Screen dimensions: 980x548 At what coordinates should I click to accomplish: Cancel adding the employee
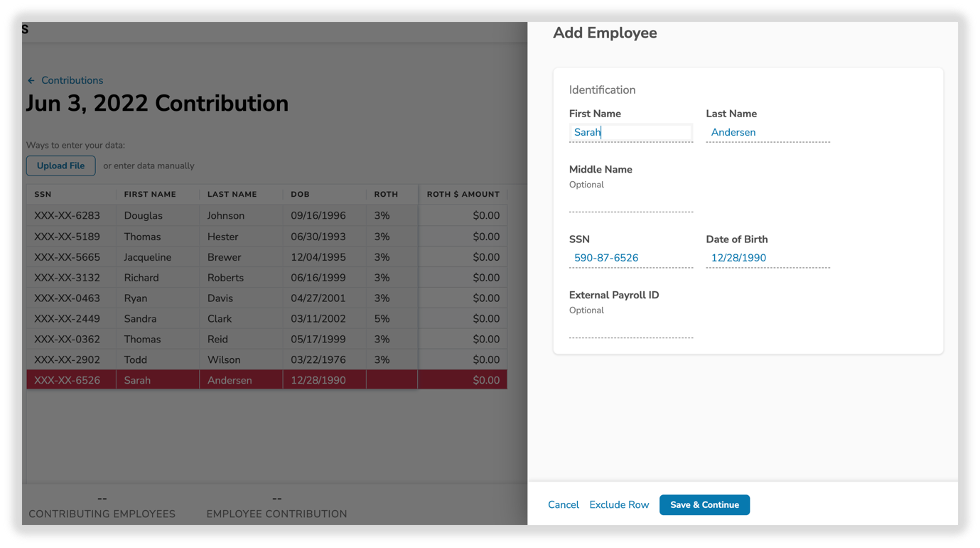coord(563,505)
